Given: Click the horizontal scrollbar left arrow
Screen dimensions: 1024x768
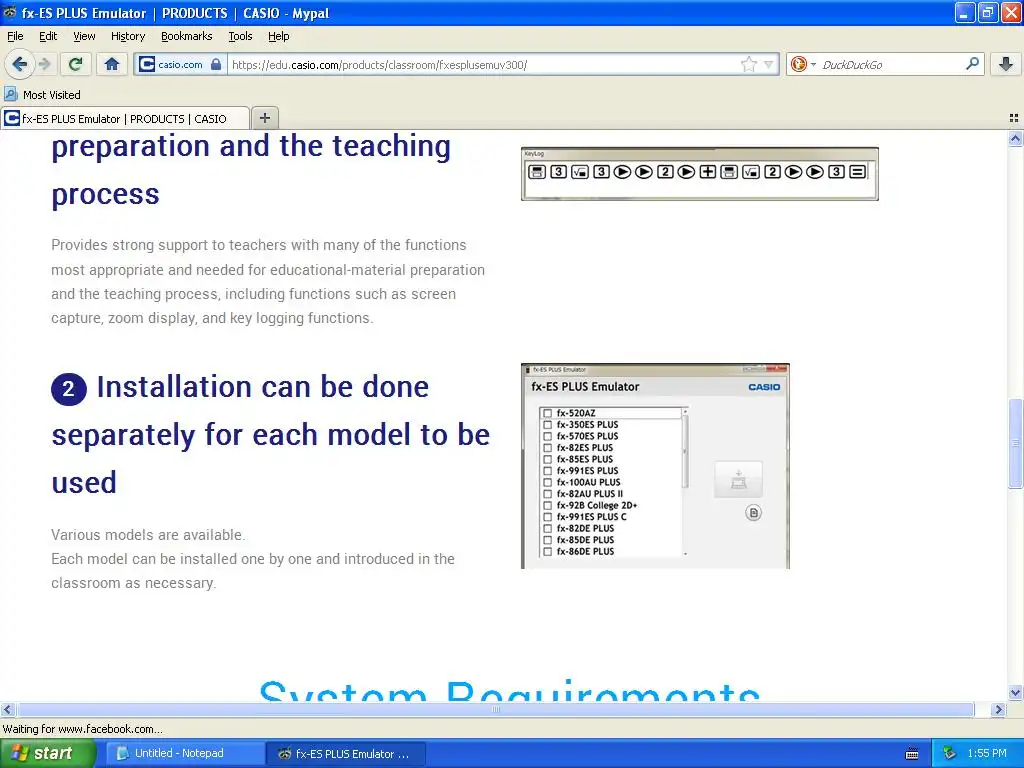Looking at the screenshot, I should [7, 709].
